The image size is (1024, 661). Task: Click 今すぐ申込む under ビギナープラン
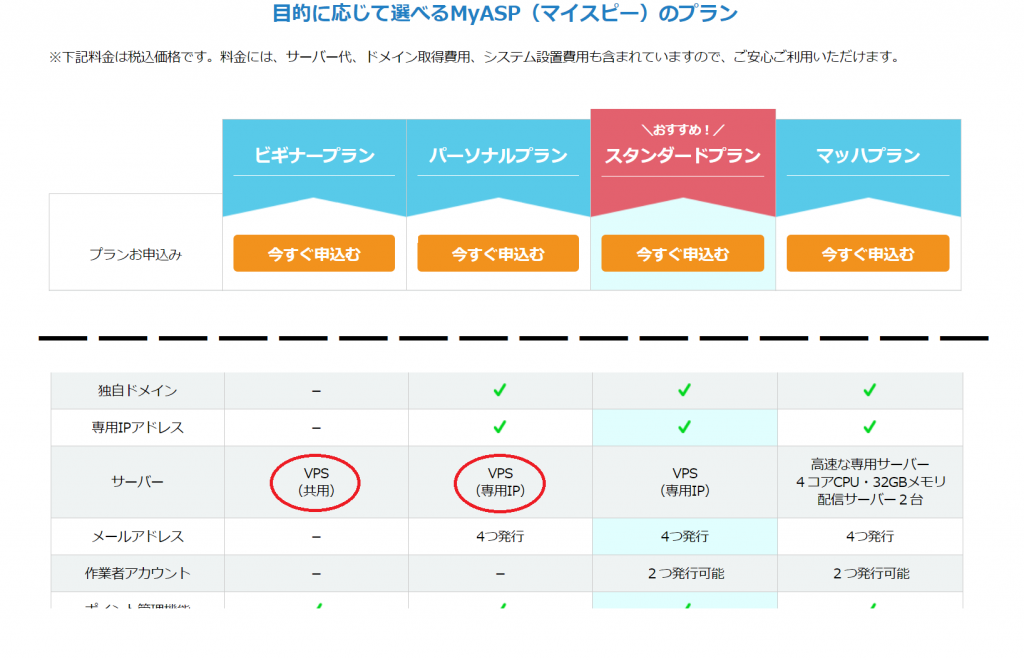(314, 253)
